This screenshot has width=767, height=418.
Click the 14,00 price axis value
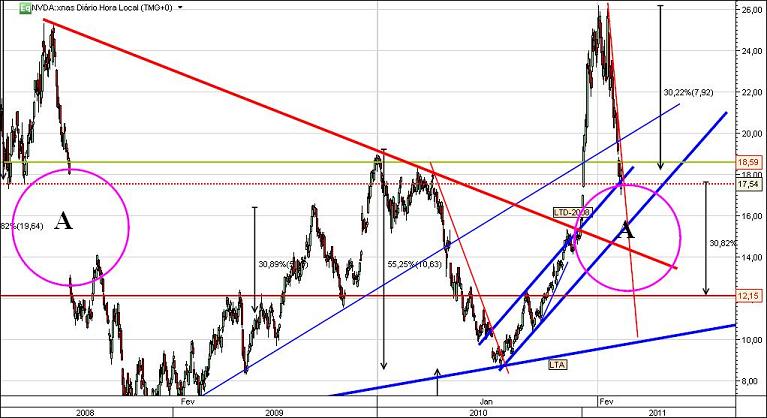pos(752,257)
